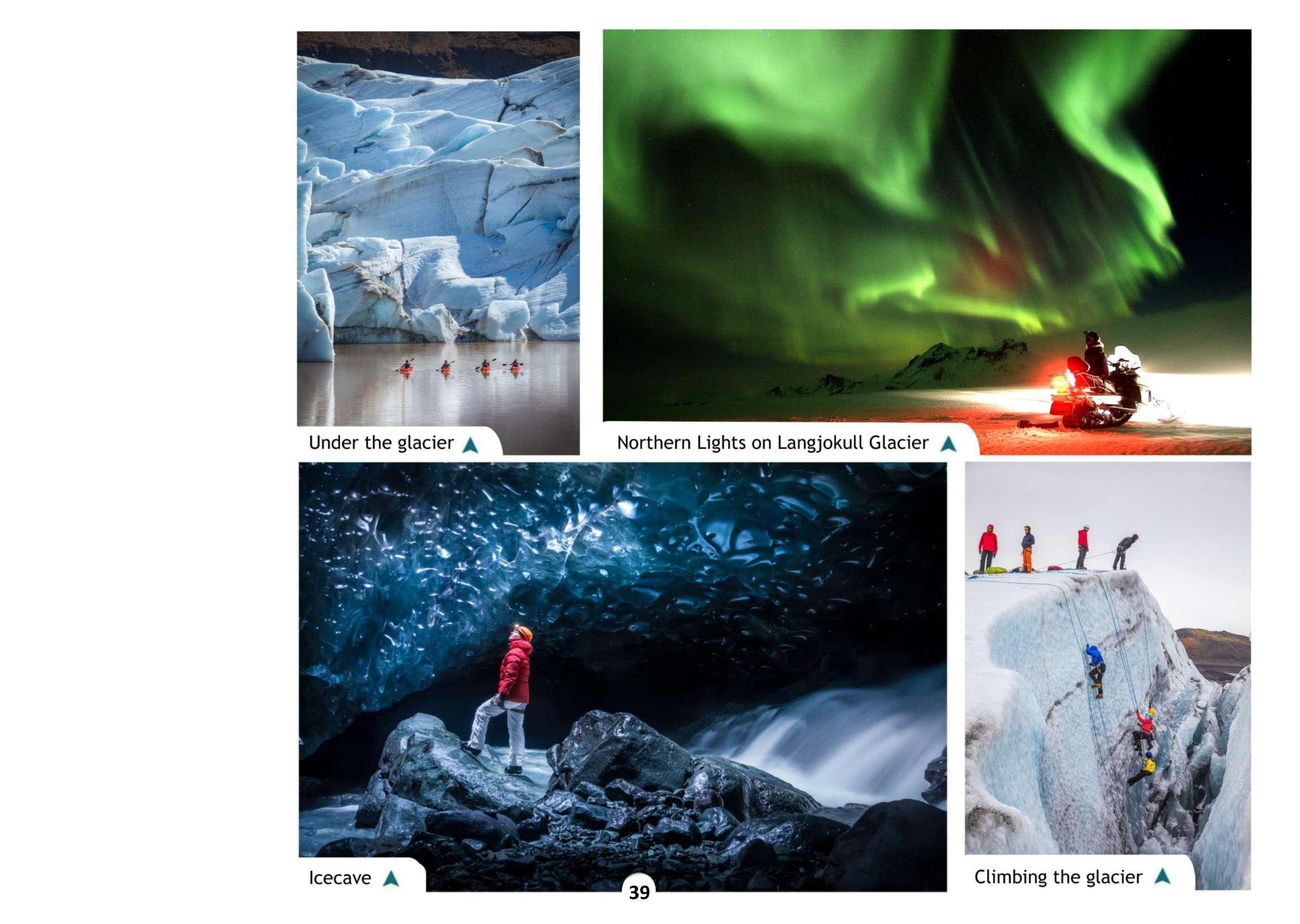Click the row of red kayaks
Viewport: 1300px width, 924px height.
[460, 366]
